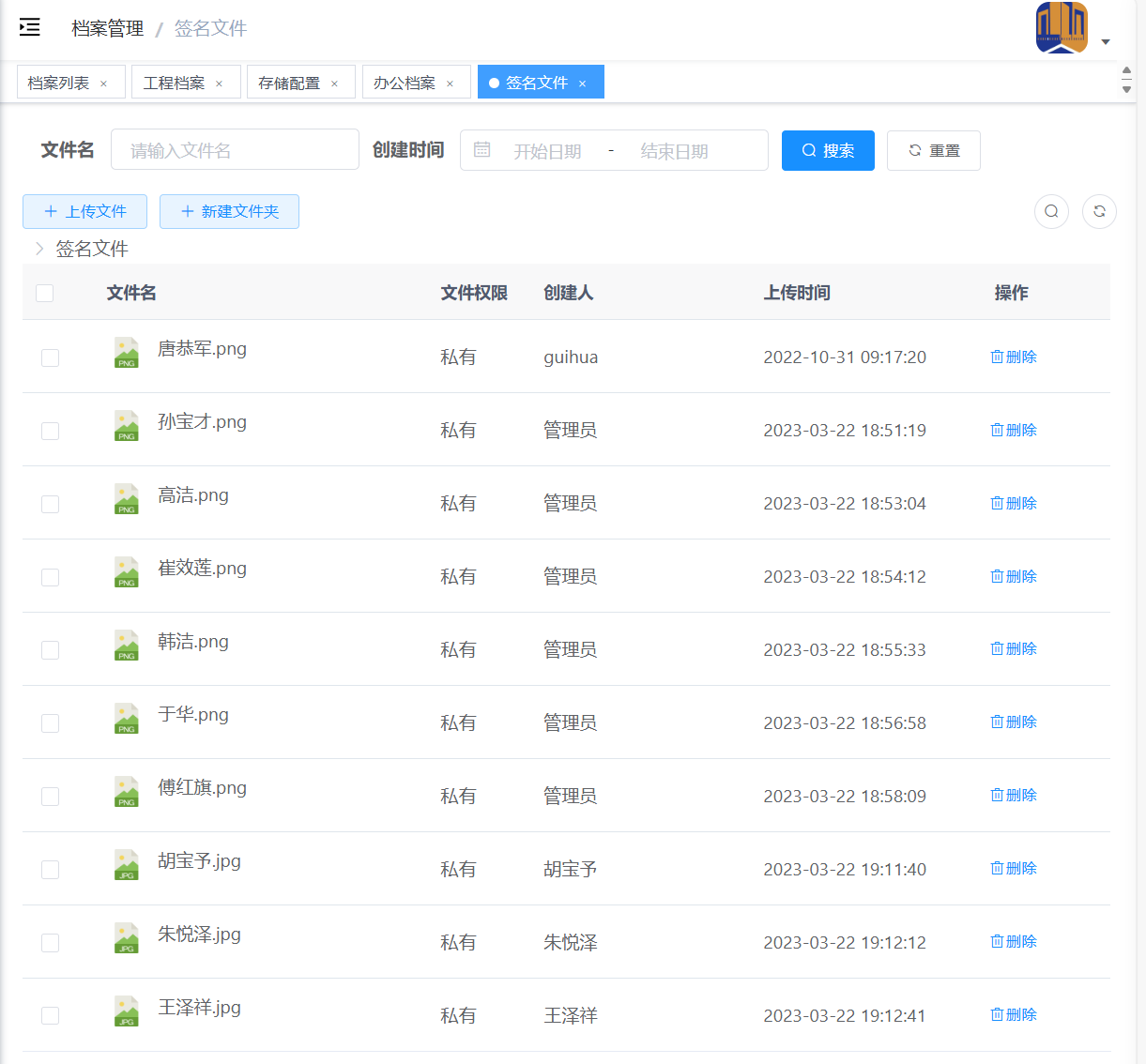Image resolution: width=1146 pixels, height=1064 pixels.
Task: Click the blue 搜索 button
Action: 828,150
